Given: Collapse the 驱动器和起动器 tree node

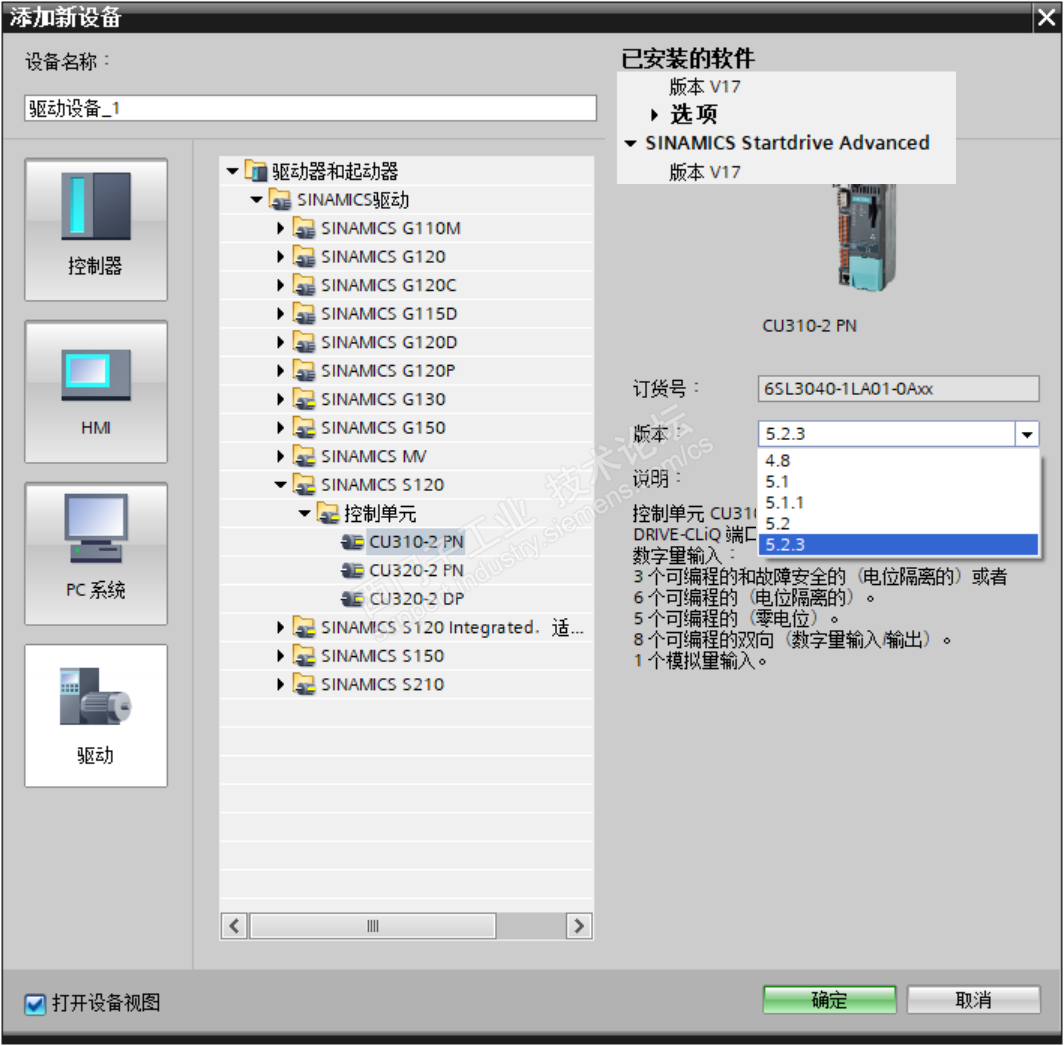Looking at the screenshot, I should coord(232,171).
